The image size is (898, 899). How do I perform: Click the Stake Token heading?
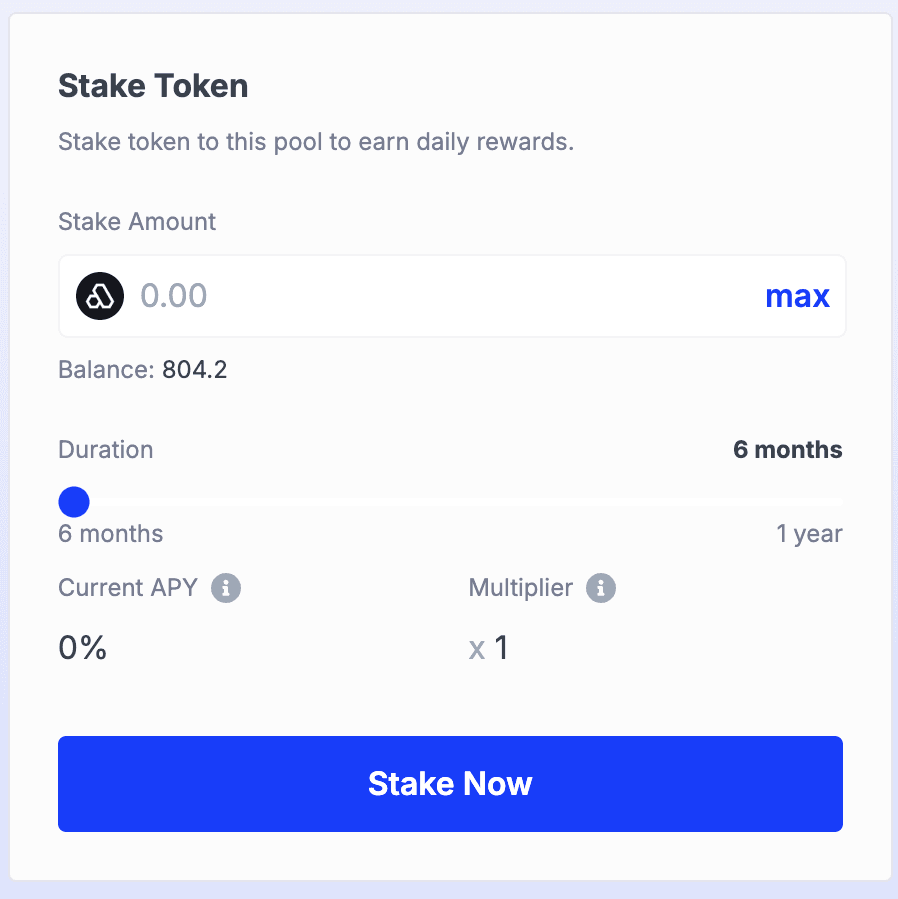pos(152,86)
